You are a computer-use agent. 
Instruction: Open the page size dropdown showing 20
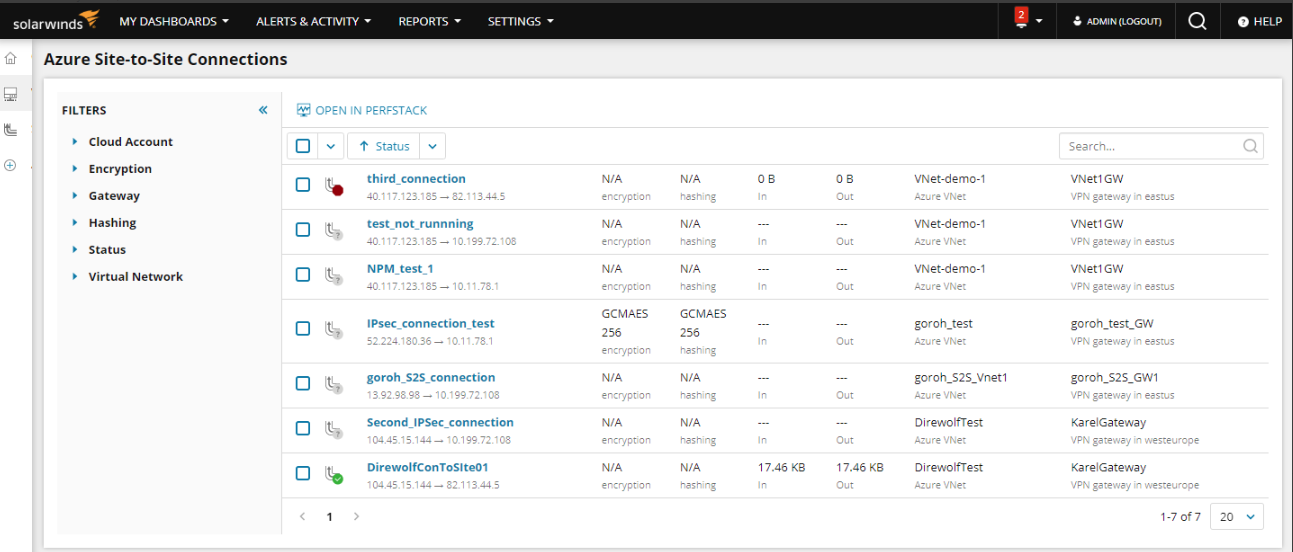(1237, 517)
